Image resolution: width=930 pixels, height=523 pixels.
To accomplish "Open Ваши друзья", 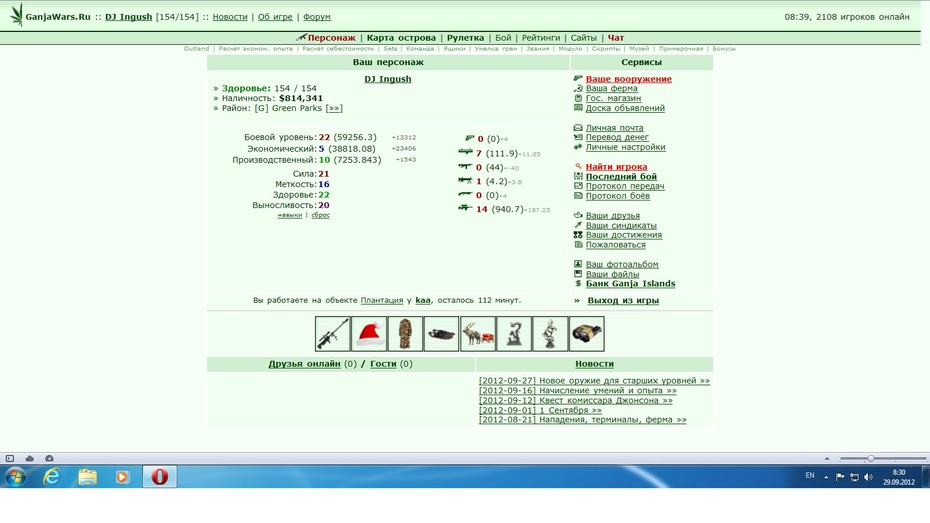I will 613,216.
